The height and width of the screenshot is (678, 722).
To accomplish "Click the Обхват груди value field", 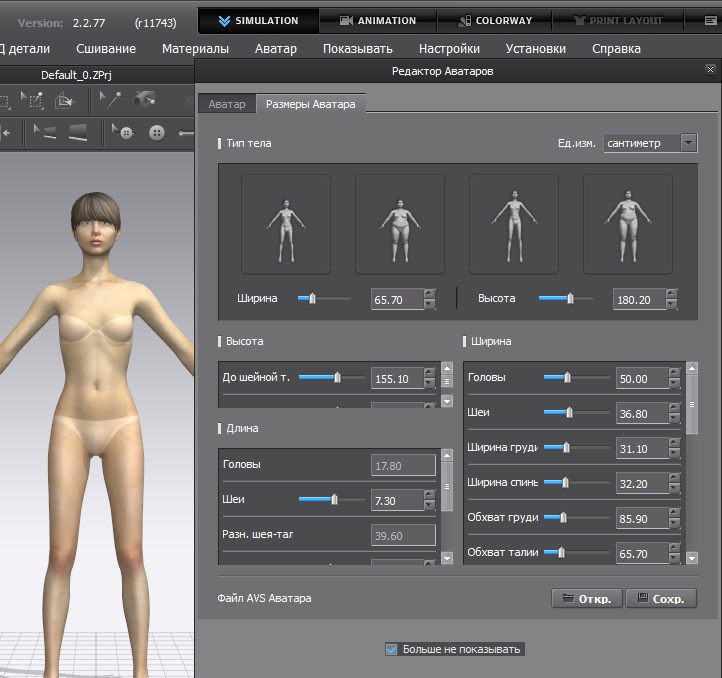I will (641, 519).
